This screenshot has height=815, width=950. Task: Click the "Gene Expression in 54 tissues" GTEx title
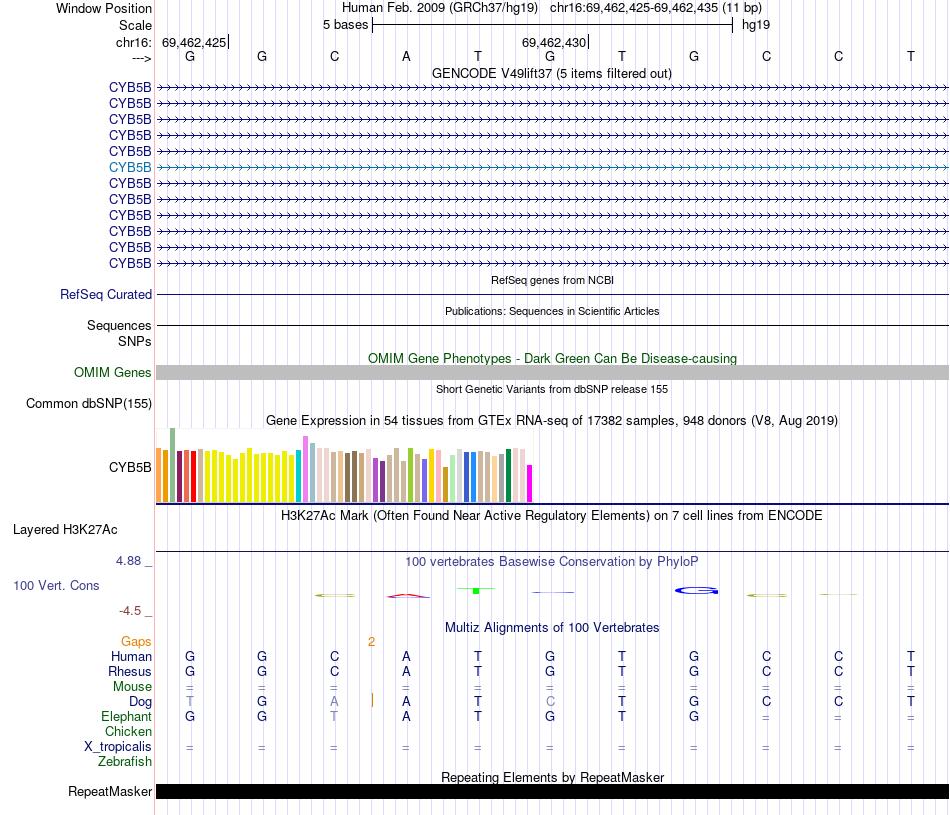click(x=552, y=421)
